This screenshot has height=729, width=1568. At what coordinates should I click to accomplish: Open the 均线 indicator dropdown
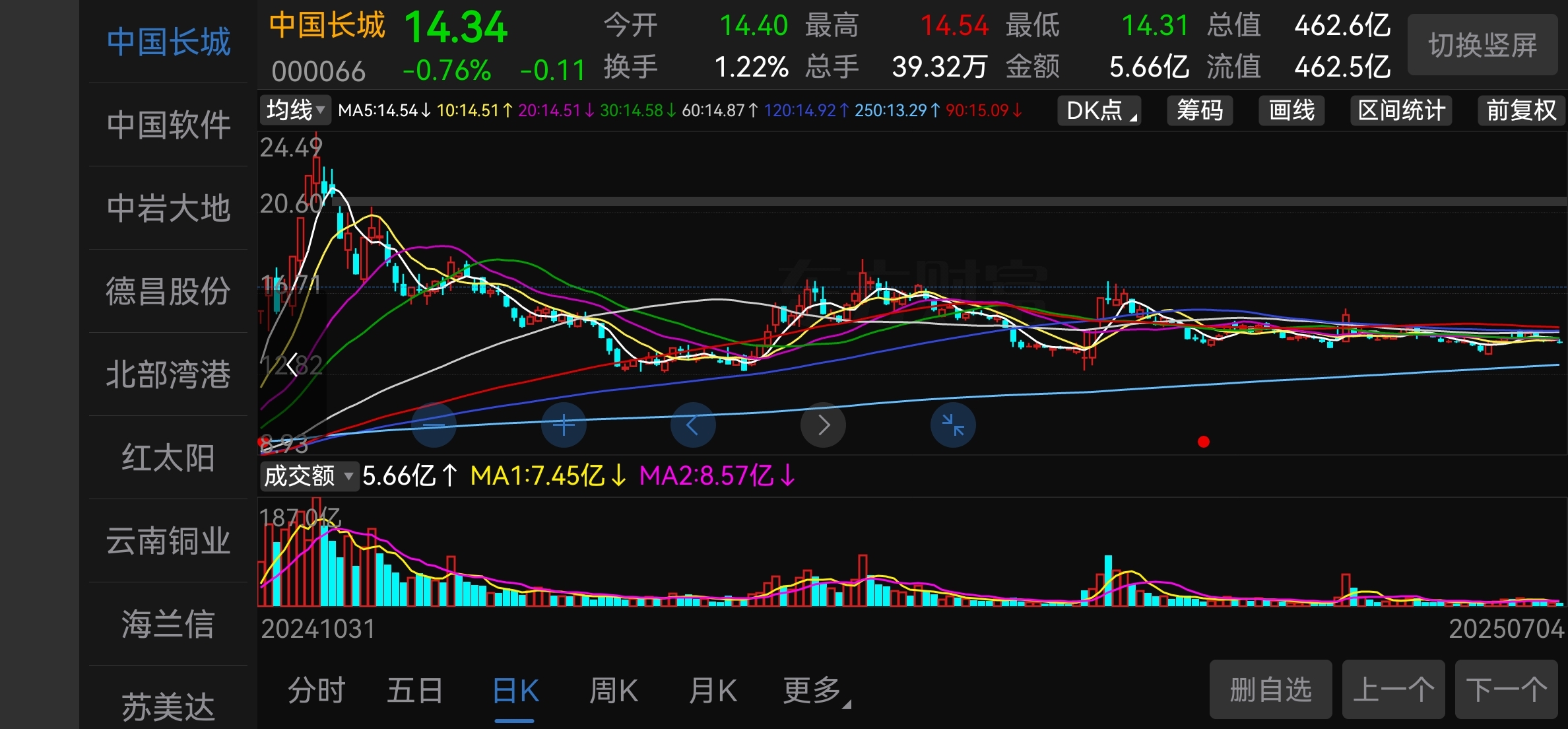pyautogui.click(x=296, y=110)
